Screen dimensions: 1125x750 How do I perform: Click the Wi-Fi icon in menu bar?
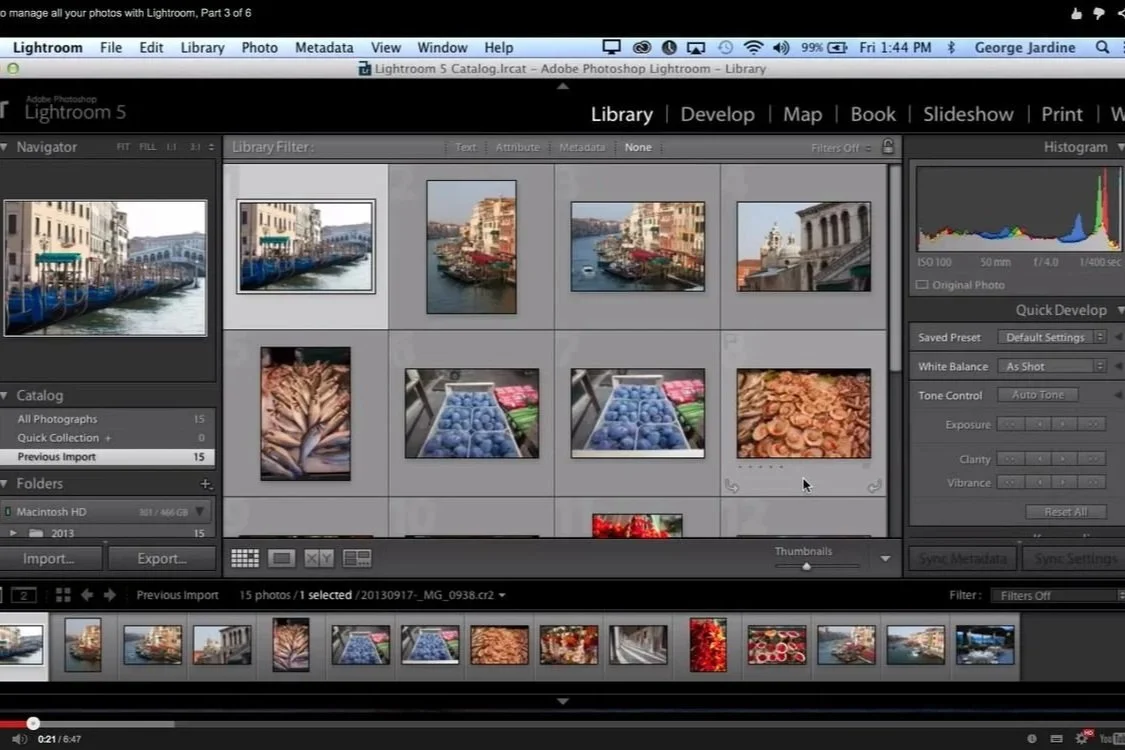pos(753,47)
